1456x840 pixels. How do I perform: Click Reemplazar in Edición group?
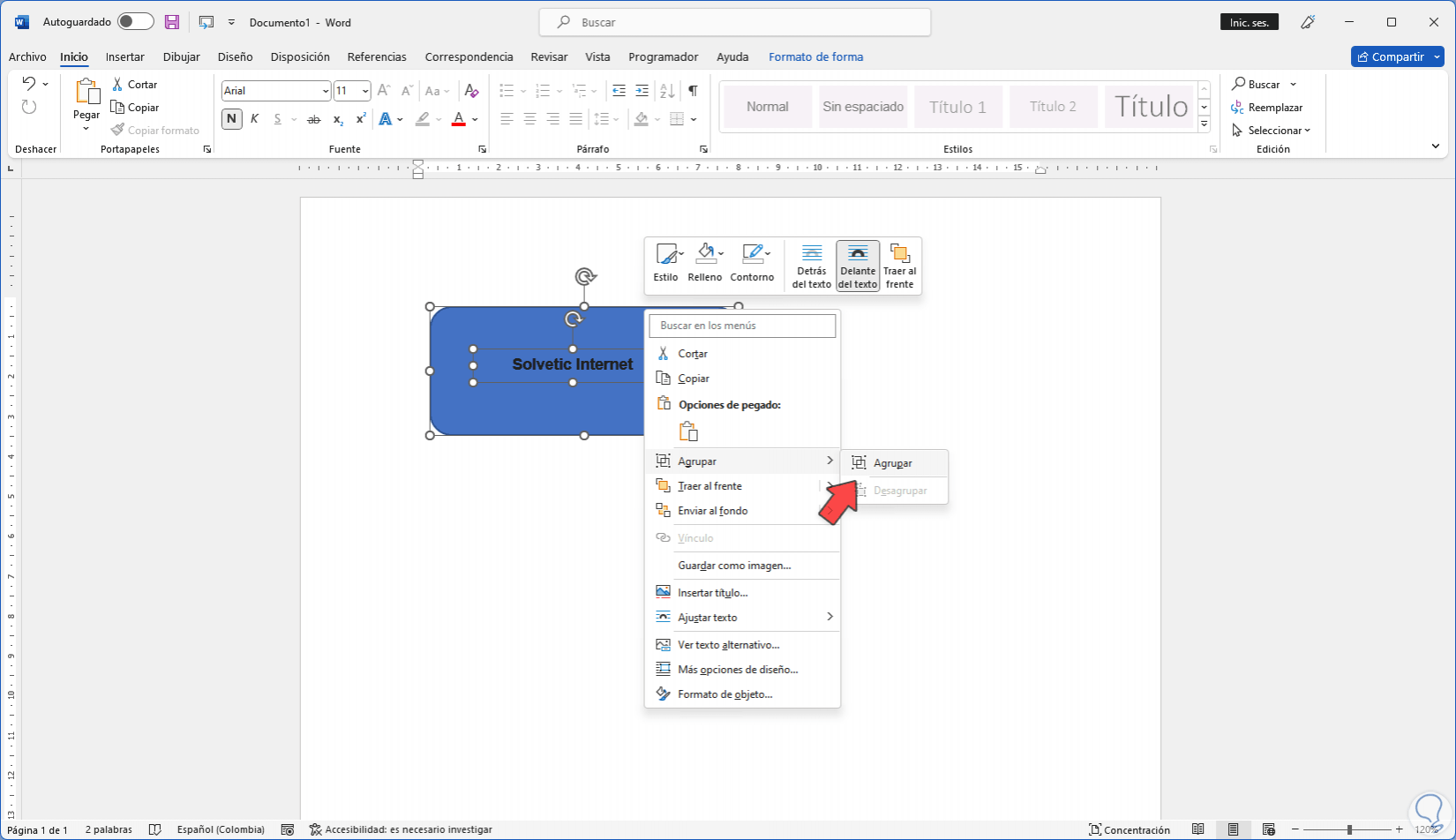tap(1267, 107)
